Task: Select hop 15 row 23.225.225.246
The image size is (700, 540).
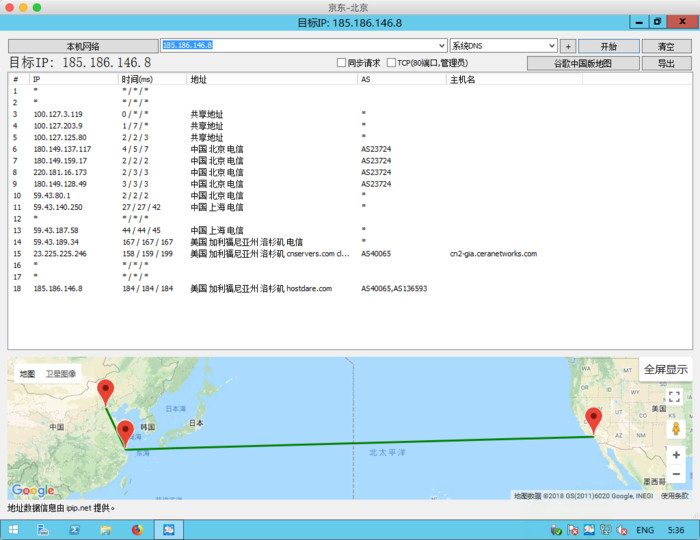Action: 350,253
